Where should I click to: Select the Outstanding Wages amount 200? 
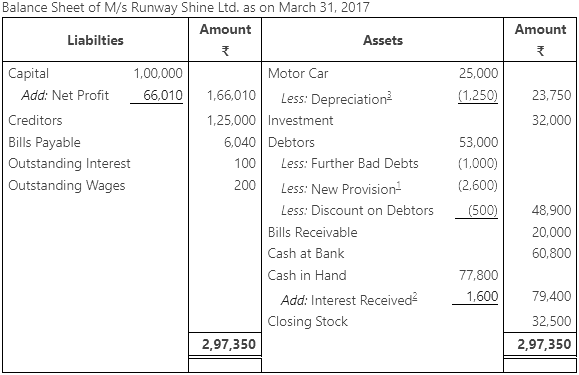(245, 185)
